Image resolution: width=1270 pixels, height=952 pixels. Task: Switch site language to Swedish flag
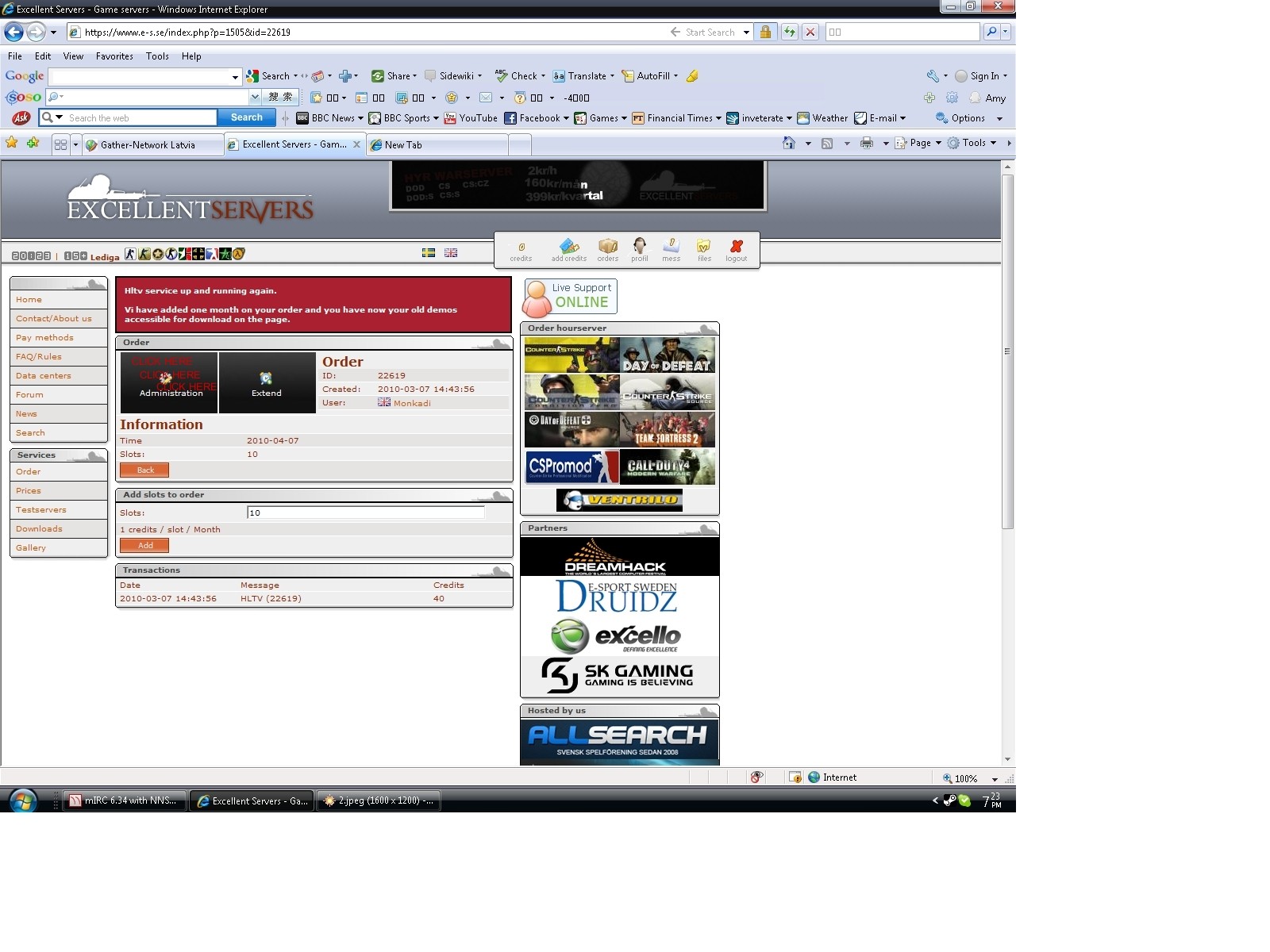(x=428, y=252)
